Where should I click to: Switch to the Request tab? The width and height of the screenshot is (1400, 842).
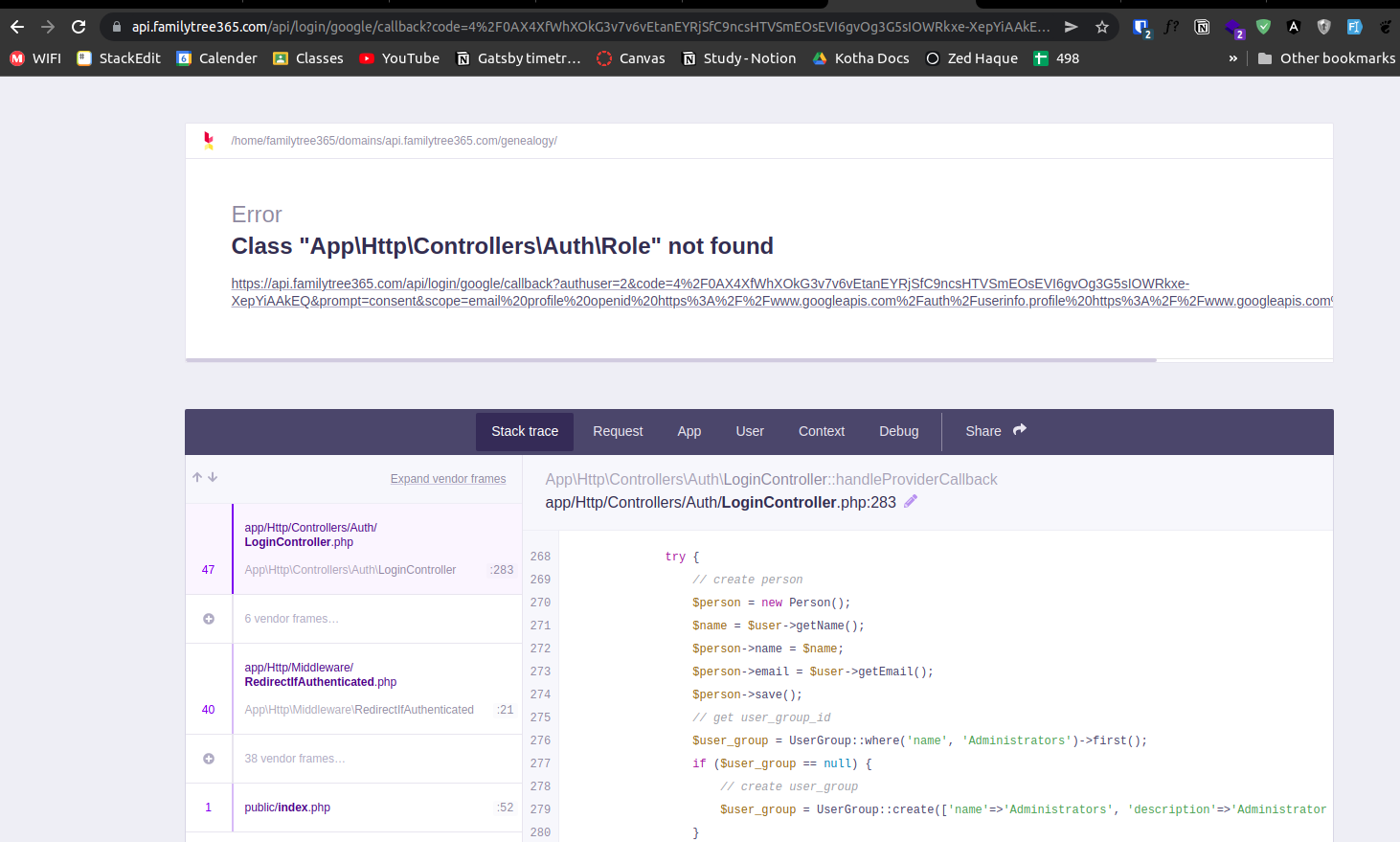tap(618, 431)
